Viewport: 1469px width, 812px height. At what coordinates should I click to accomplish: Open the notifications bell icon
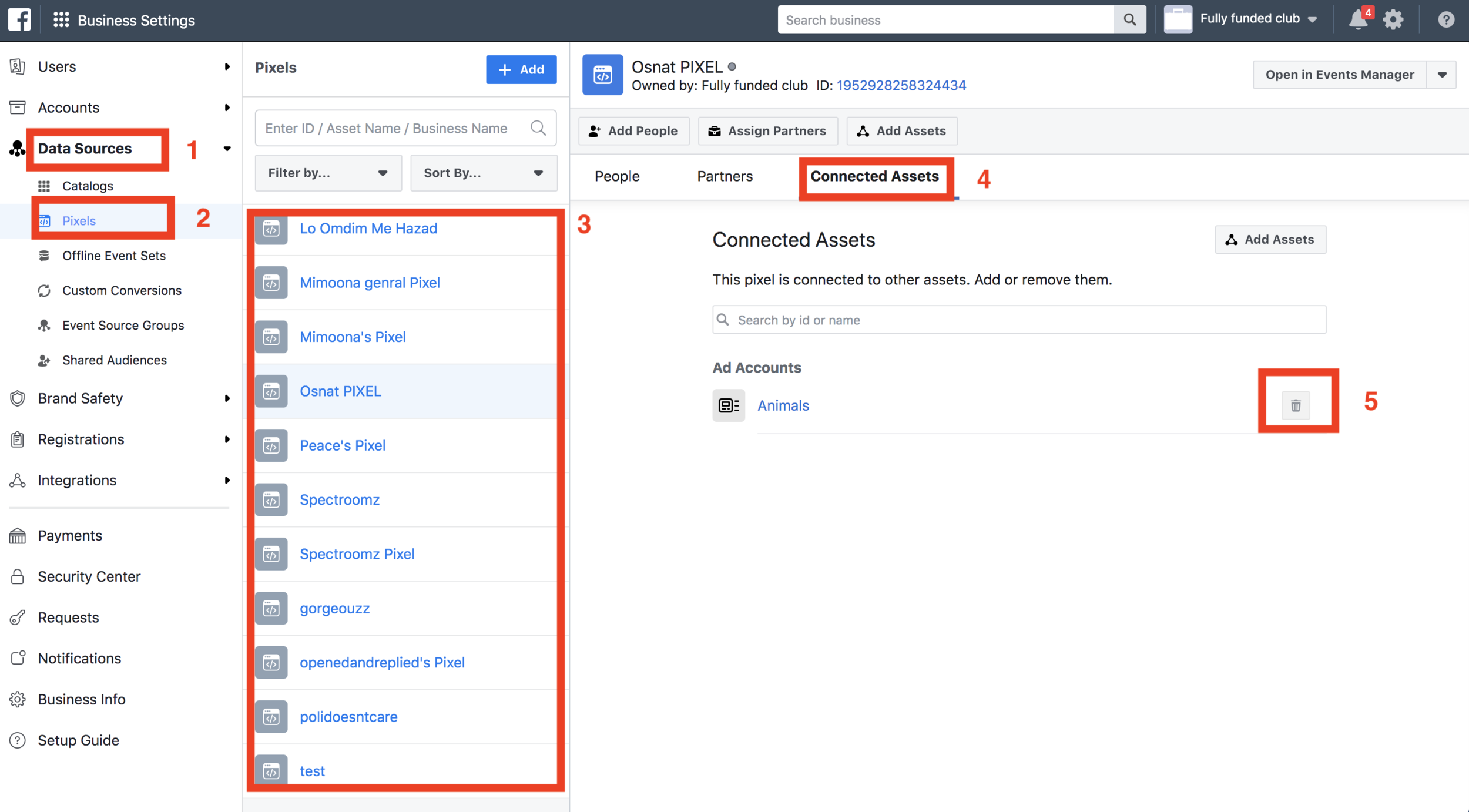coord(1357,20)
